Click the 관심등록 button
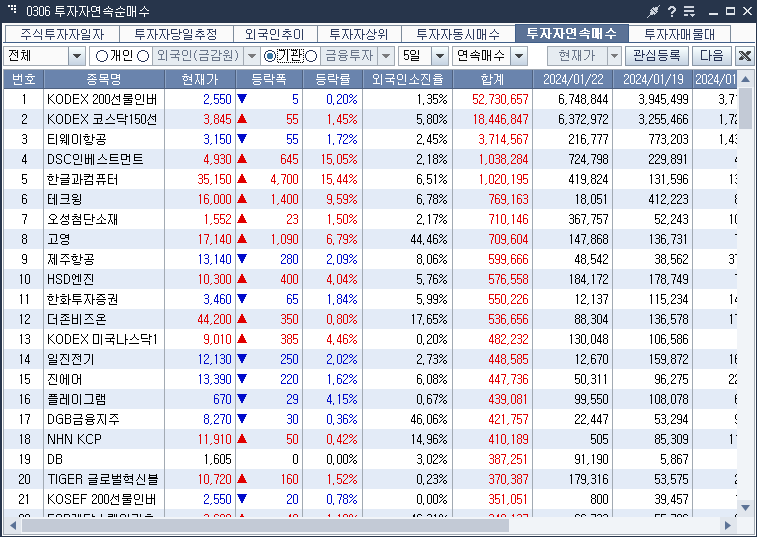Viewport: 757px width, 537px height. [657, 56]
